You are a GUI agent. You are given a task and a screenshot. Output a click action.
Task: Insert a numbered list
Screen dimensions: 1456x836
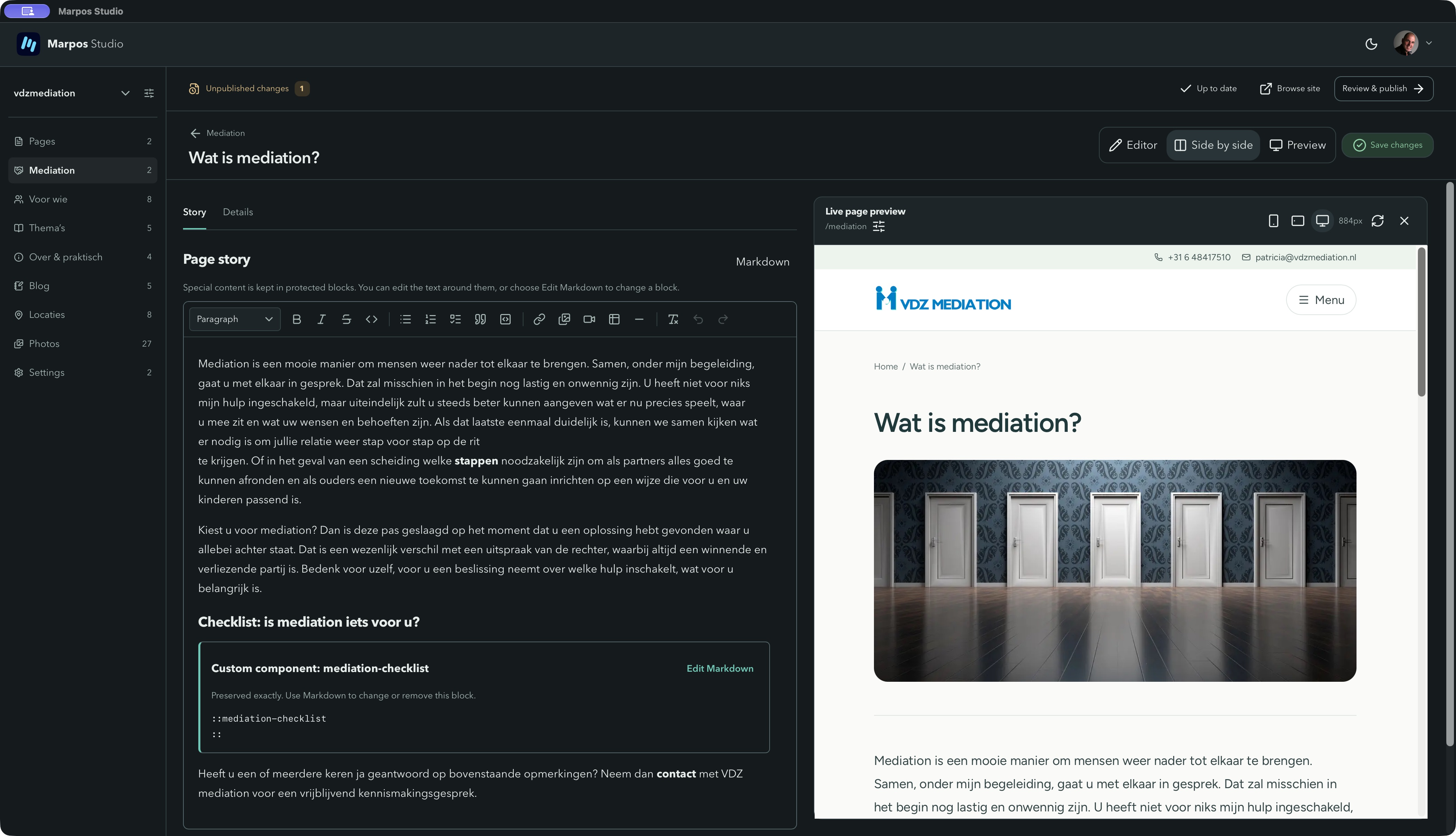(431, 319)
